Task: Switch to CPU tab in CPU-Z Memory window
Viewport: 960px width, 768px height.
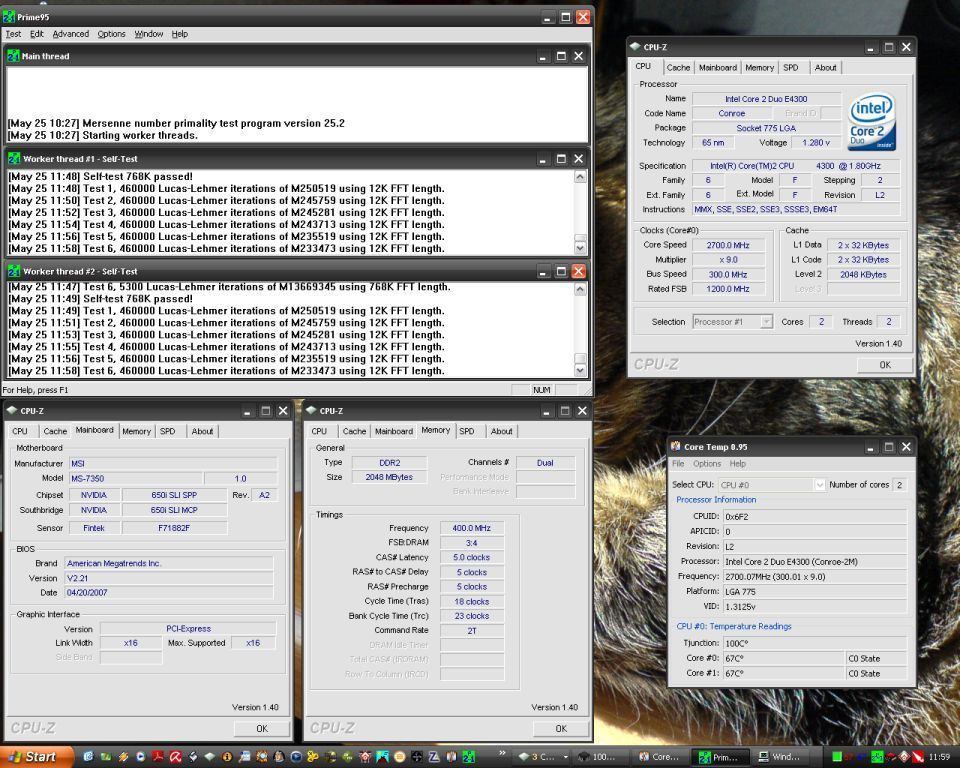Action: click(x=319, y=431)
